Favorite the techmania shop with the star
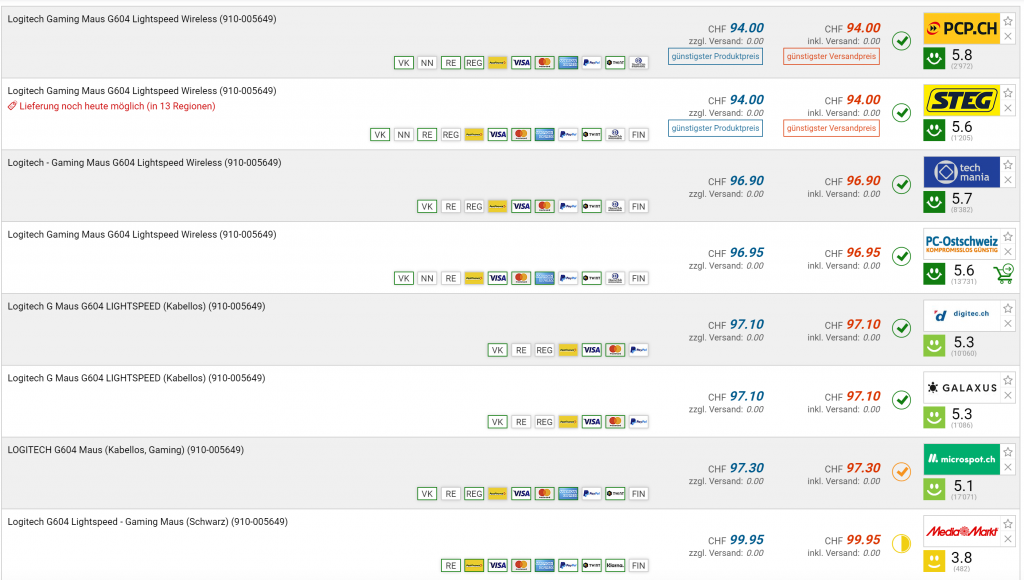Screen dimensions: 1024x580 pos(1008,165)
